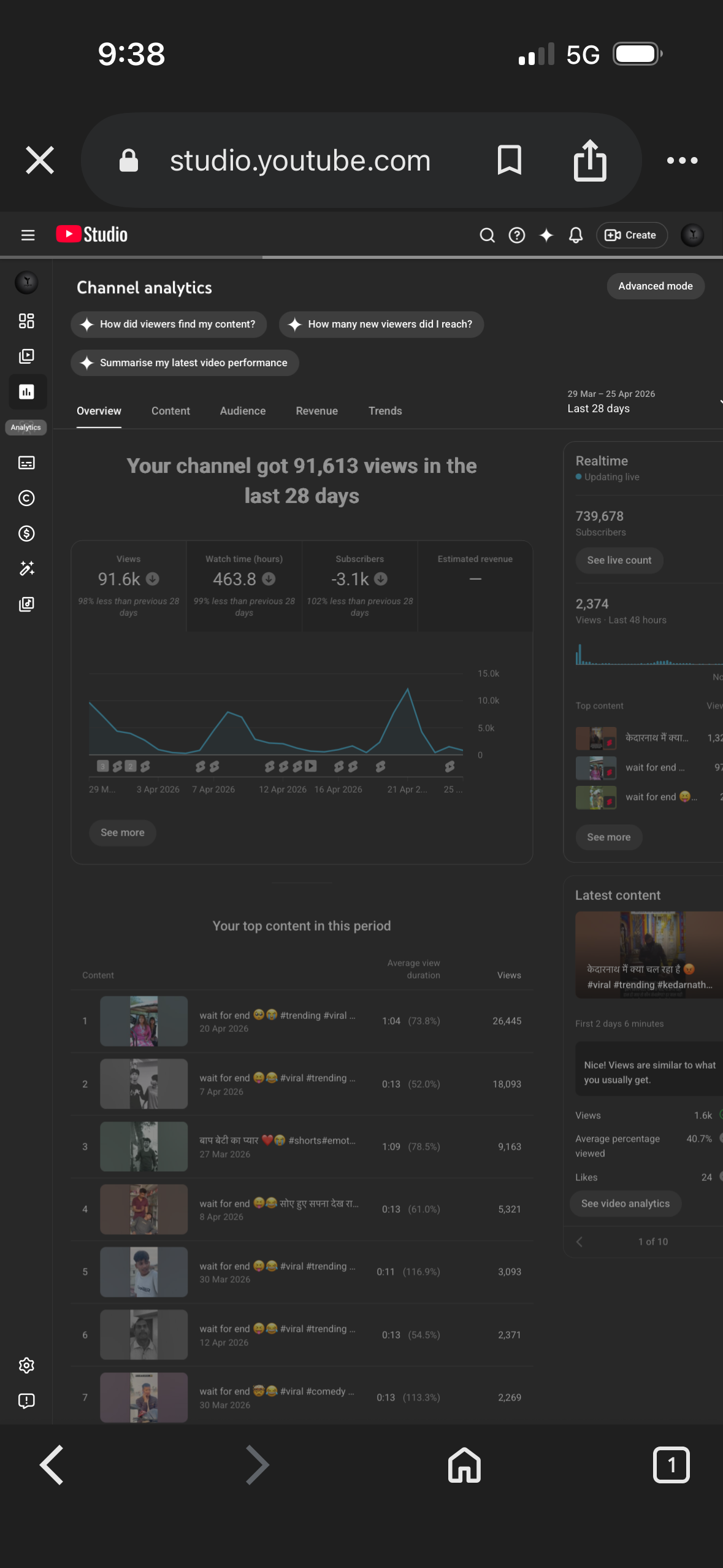Go to previous latest content item
Image resolution: width=723 pixels, height=1568 pixels.
coord(580,1242)
